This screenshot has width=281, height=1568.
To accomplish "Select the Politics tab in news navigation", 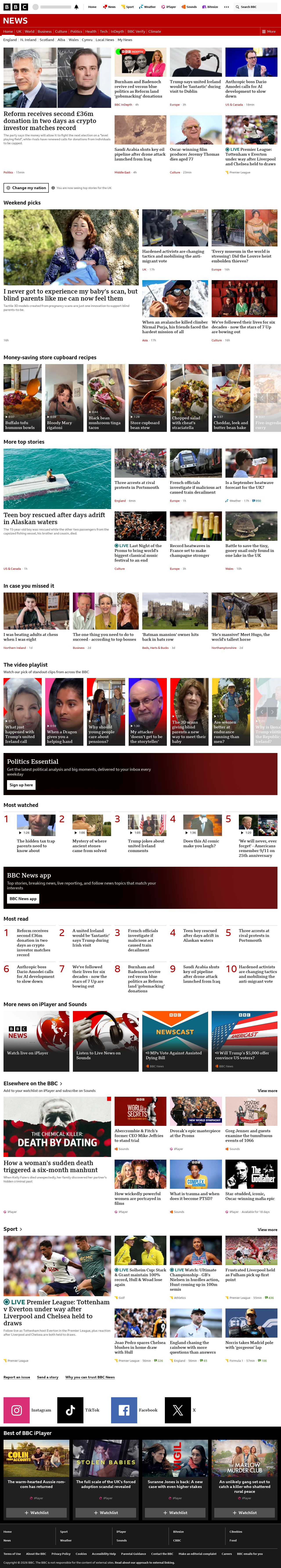I will [76, 31].
